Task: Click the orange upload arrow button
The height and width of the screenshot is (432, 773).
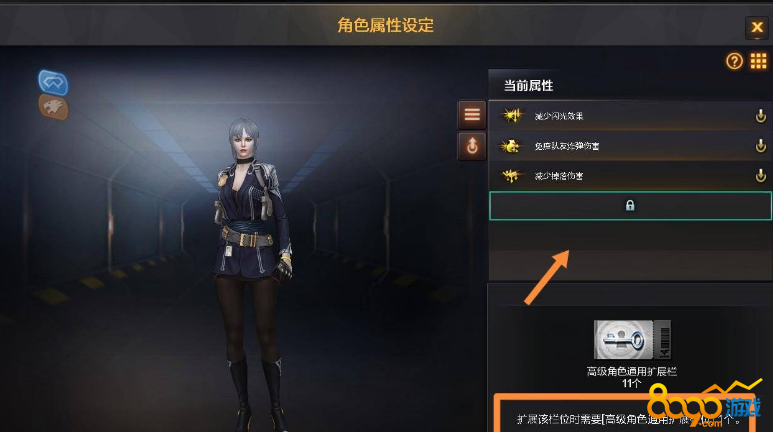Action: (x=472, y=146)
